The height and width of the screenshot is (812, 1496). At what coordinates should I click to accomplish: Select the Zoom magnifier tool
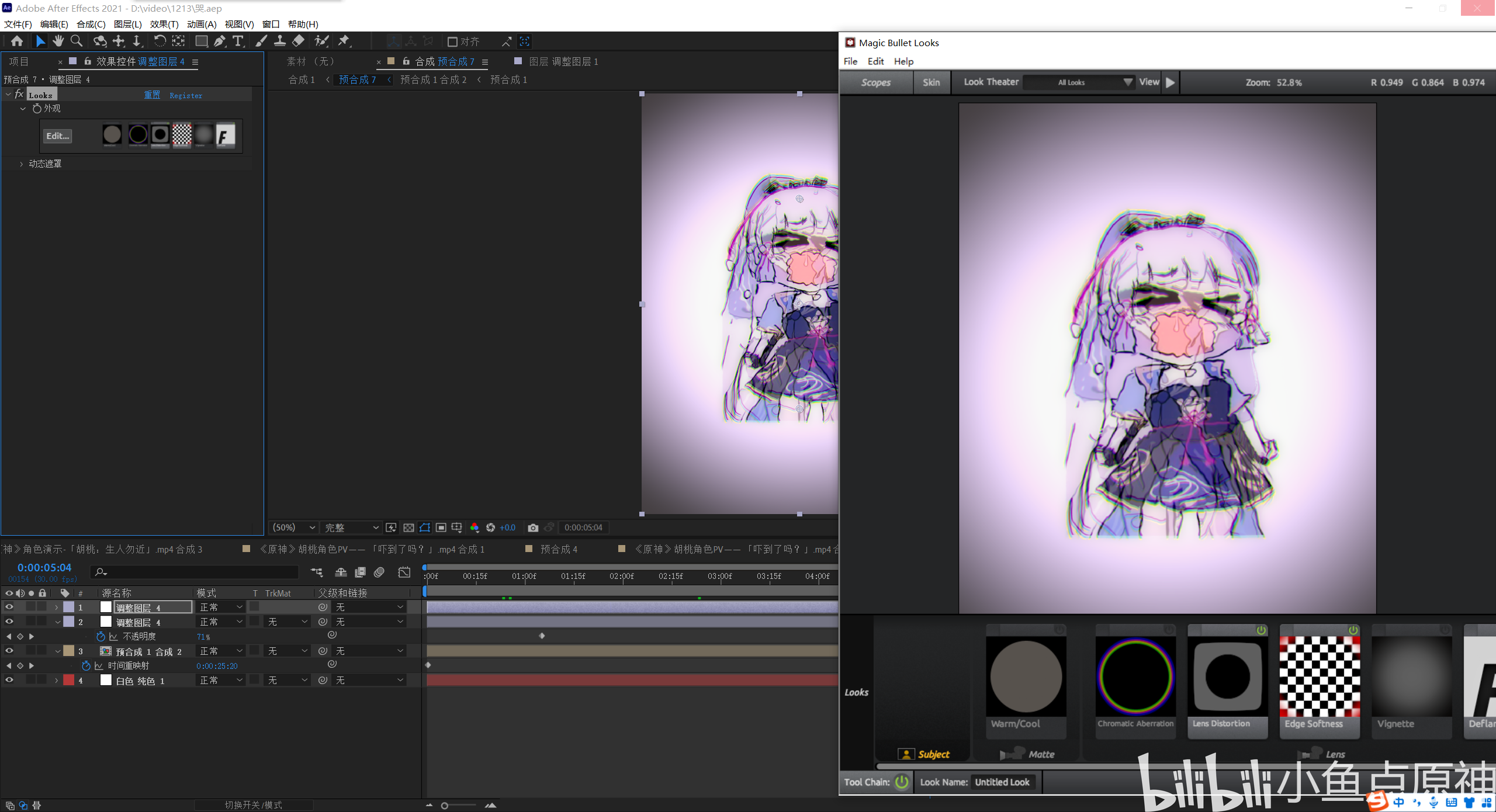coord(76,41)
